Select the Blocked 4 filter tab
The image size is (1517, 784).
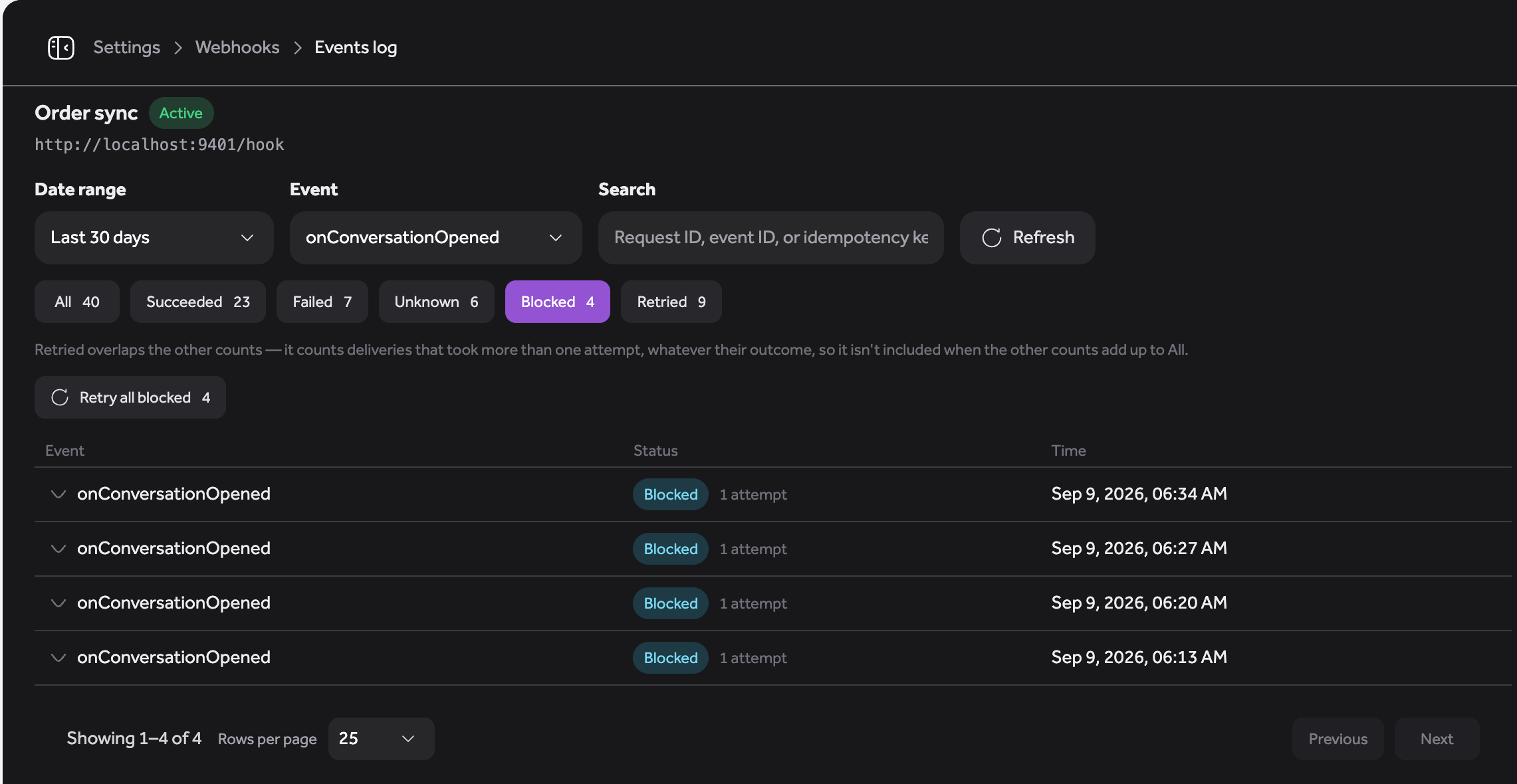point(558,302)
